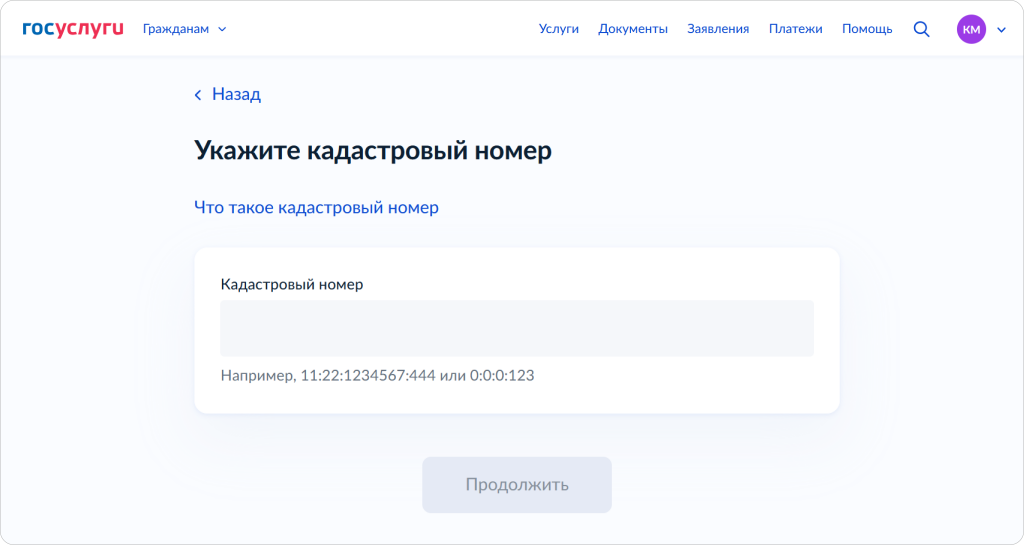This screenshot has width=1024, height=545.
Task: Expand the profile menu chevron
Action: tap(1001, 29)
